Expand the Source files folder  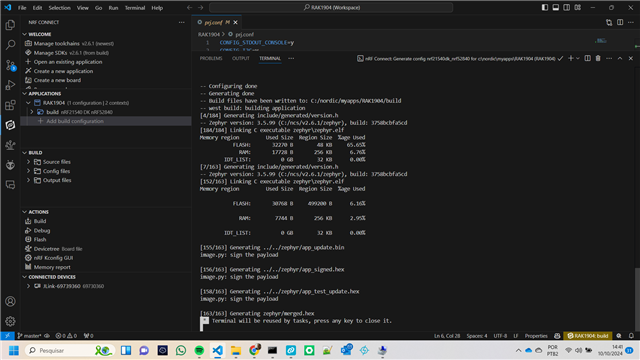[29, 162]
